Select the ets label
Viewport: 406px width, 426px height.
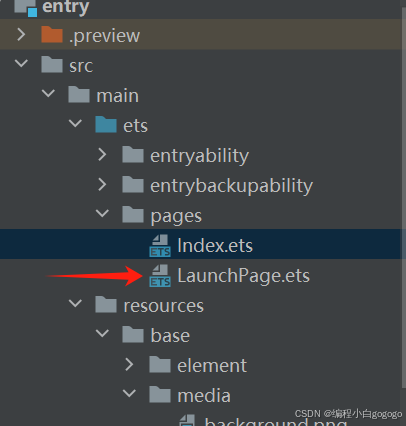(x=135, y=126)
